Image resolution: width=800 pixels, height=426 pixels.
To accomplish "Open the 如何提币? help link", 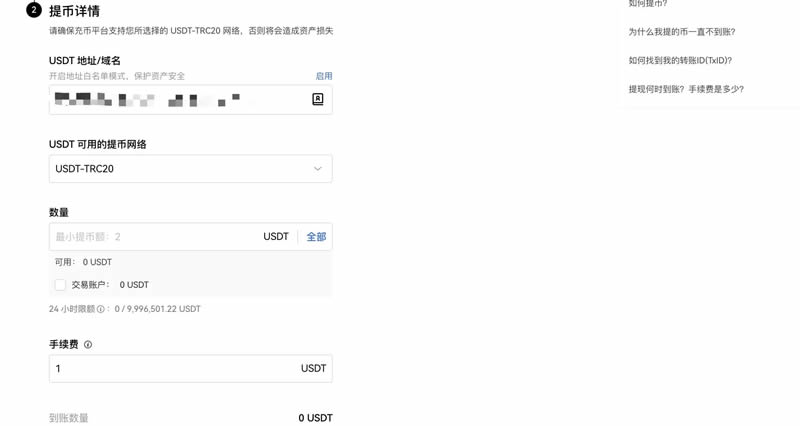I will (x=647, y=4).
